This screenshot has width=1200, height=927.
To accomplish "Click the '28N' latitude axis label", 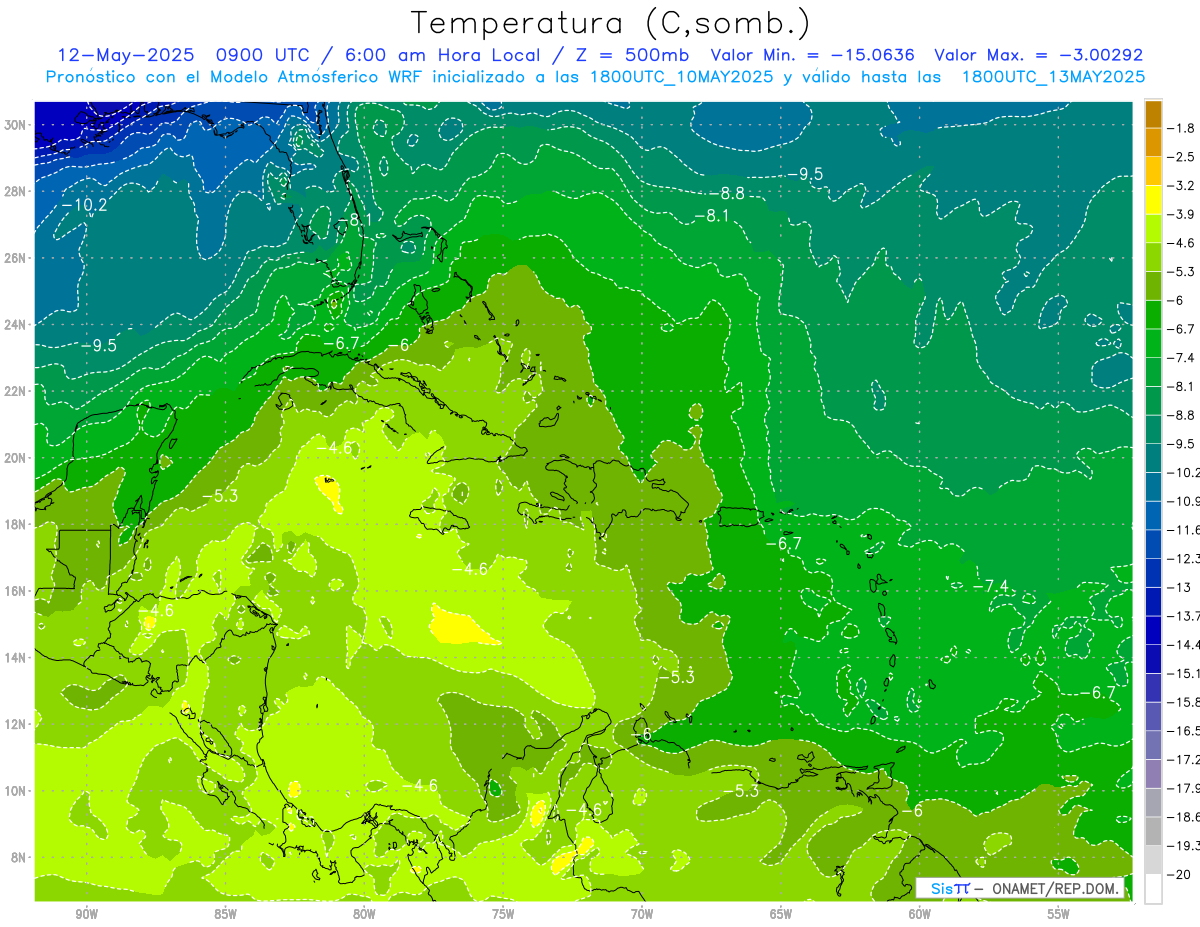I will pyautogui.click(x=17, y=191).
